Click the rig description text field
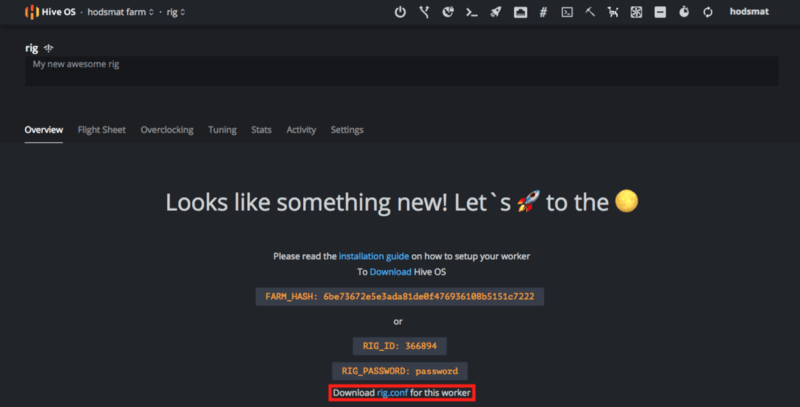800x407 pixels. pyautogui.click(x=400, y=71)
